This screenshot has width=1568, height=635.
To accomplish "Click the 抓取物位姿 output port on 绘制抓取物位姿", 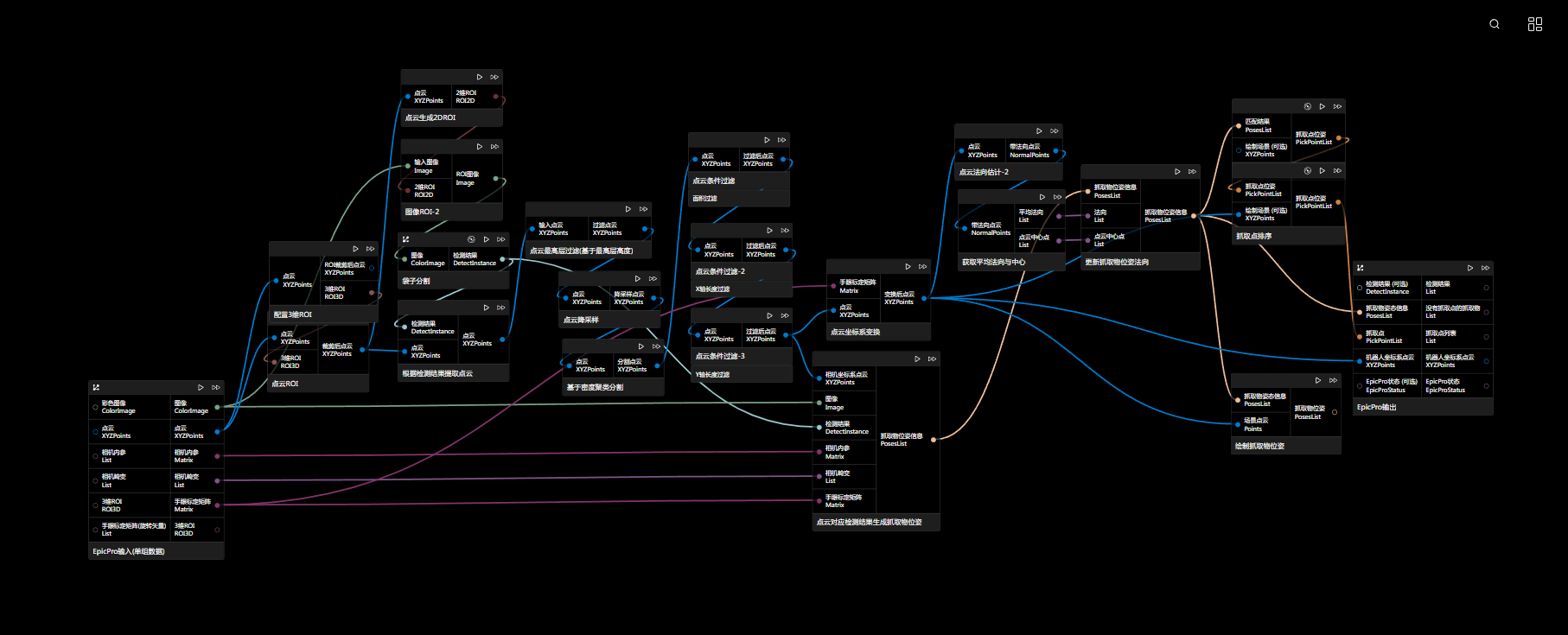I will pyautogui.click(x=1335, y=412).
